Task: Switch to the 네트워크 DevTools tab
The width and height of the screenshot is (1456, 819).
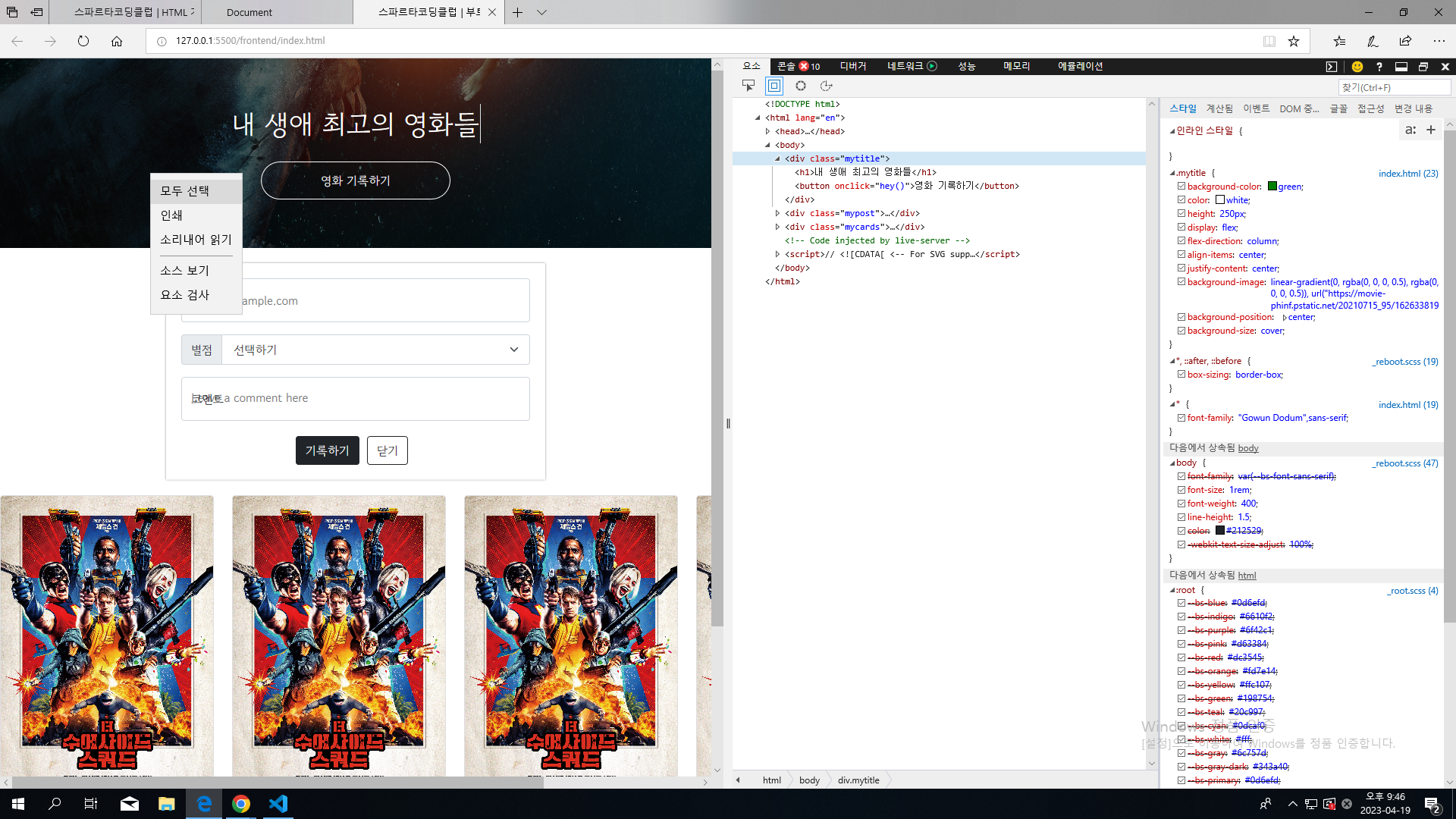Action: [x=912, y=67]
